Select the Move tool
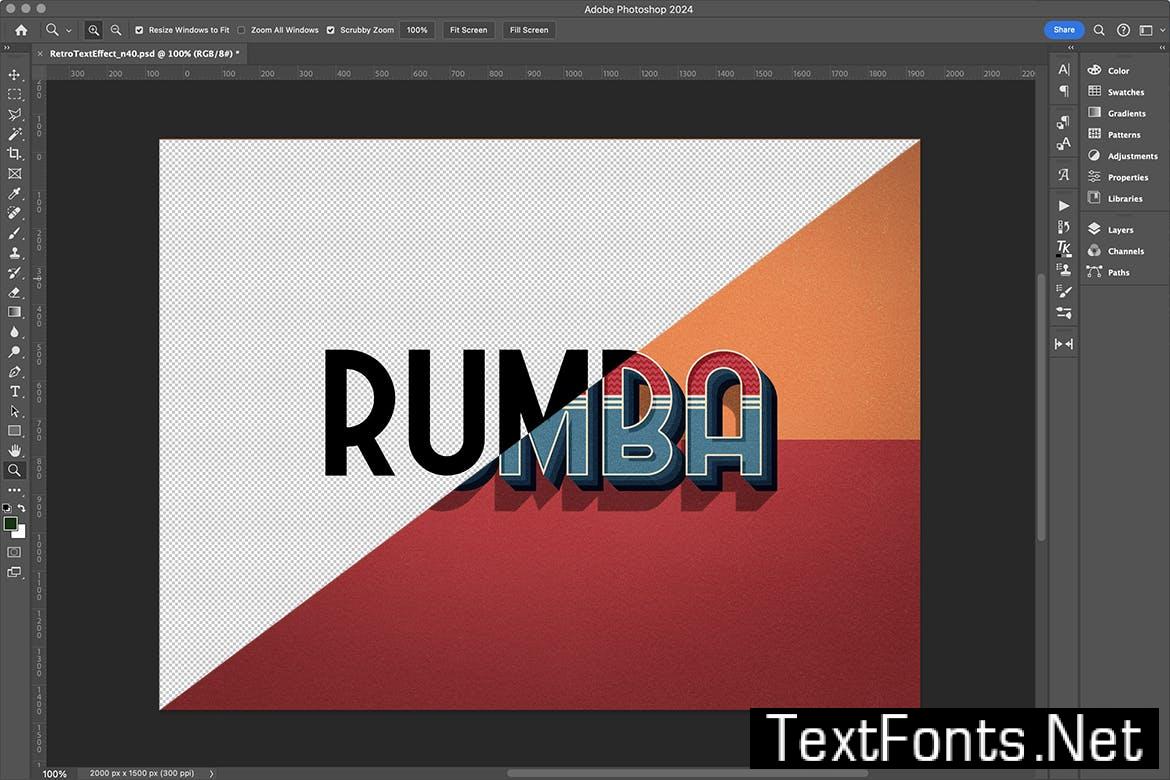The width and height of the screenshot is (1170, 780). click(x=14, y=75)
